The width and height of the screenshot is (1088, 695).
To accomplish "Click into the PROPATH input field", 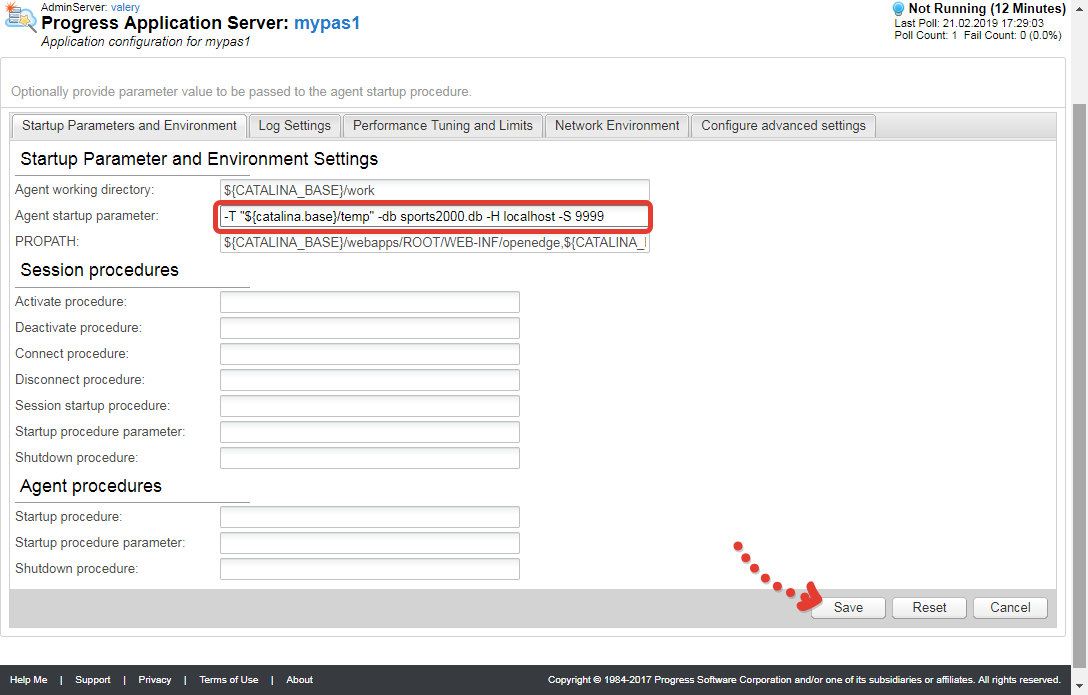I will pyautogui.click(x=434, y=242).
